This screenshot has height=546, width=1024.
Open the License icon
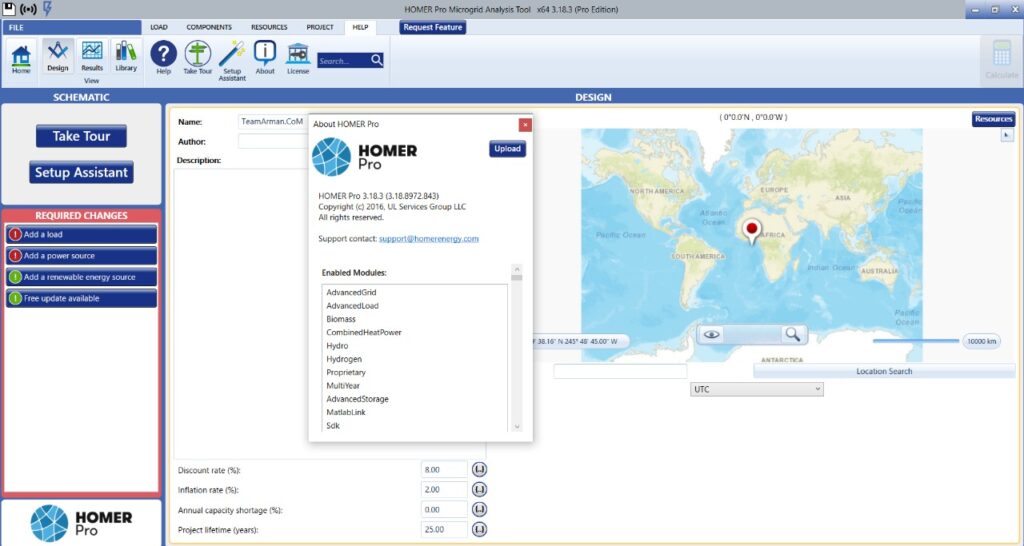pyautogui.click(x=298, y=54)
